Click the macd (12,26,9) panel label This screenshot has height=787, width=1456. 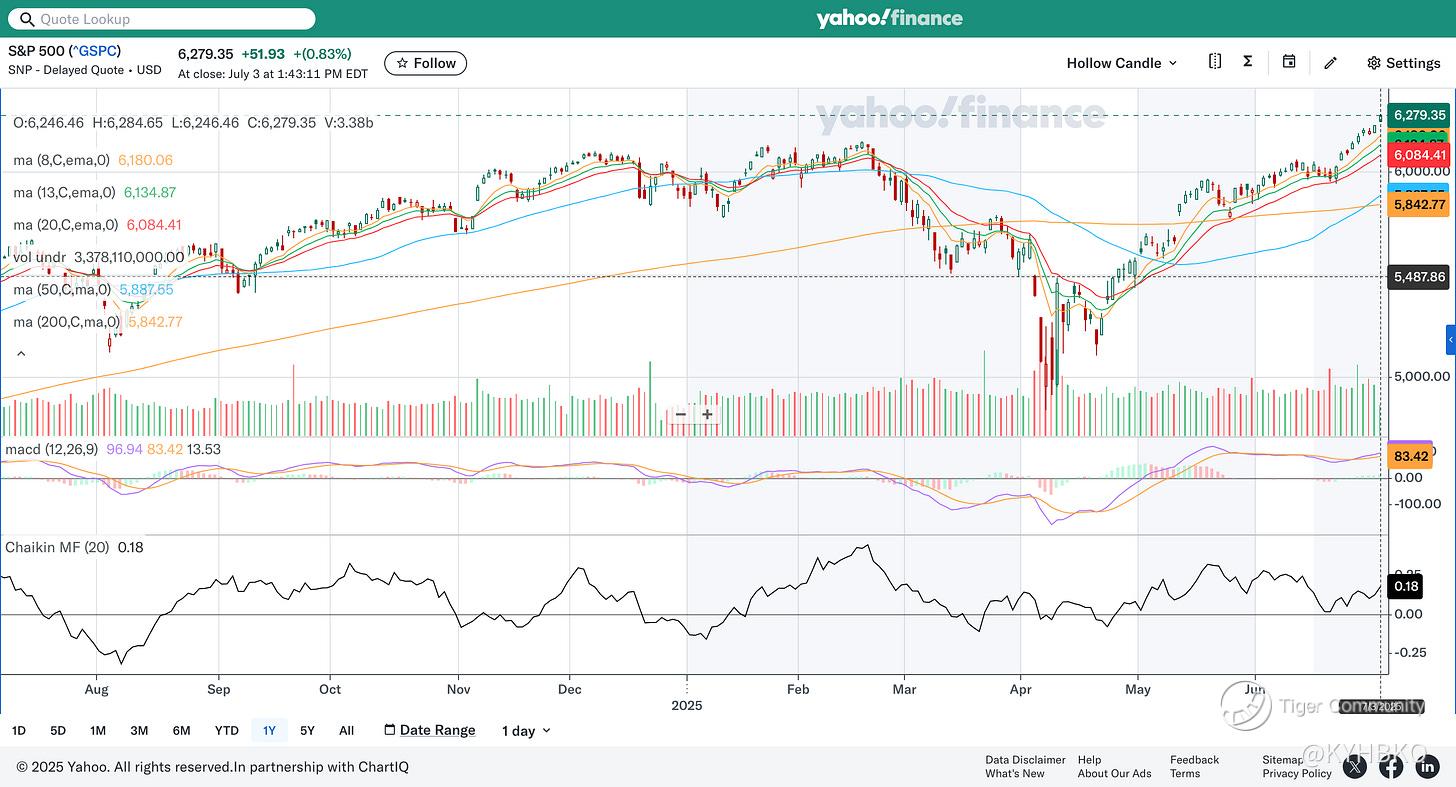point(51,450)
